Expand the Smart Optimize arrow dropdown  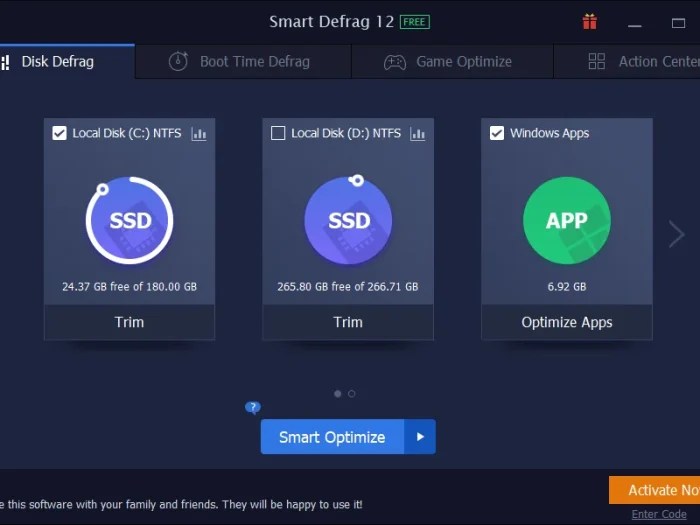coord(420,437)
